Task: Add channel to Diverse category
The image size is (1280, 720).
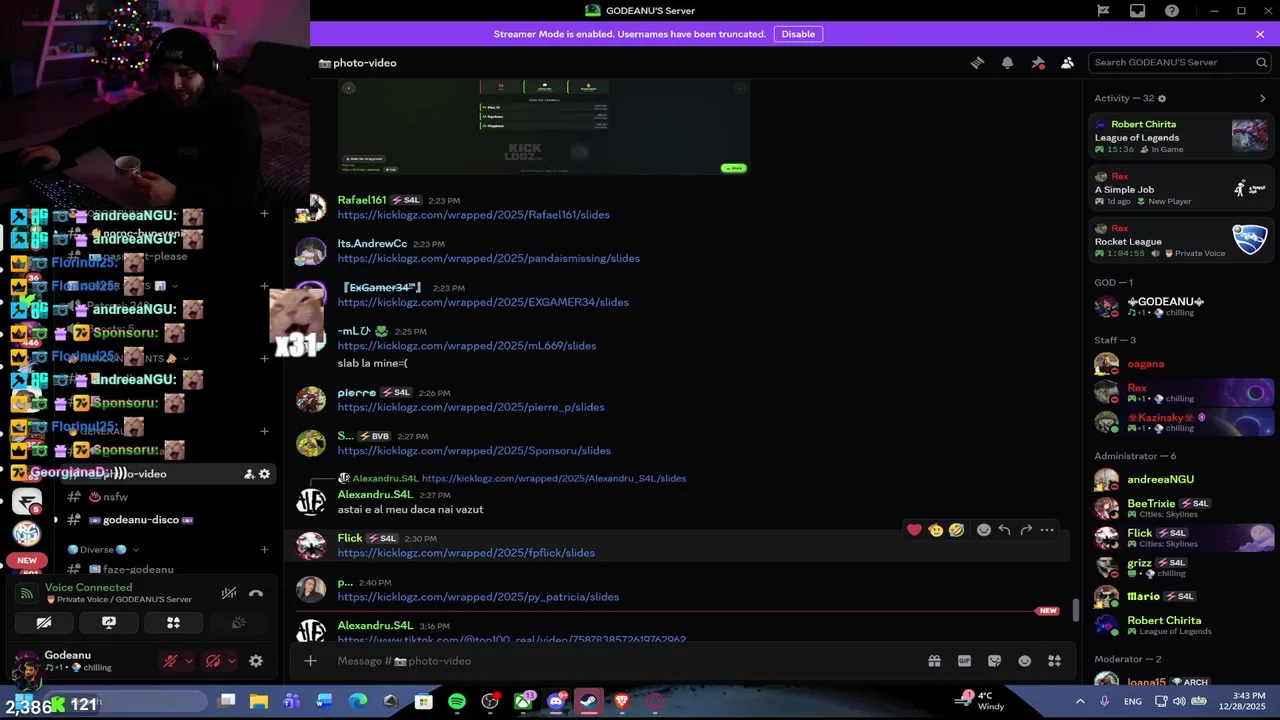Action: pyautogui.click(x=264, y=549)
